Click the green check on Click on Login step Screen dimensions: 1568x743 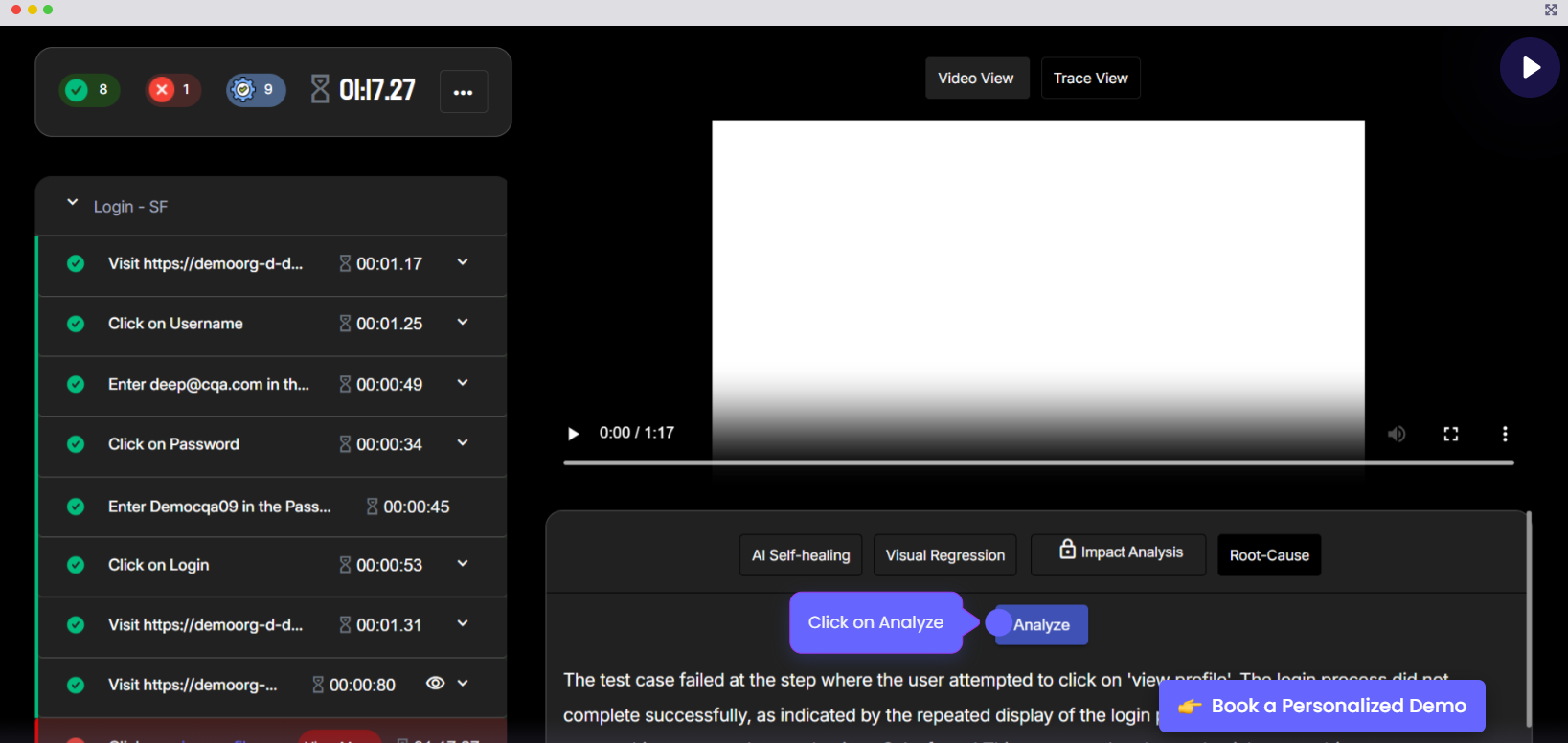(x=76, y=565)
